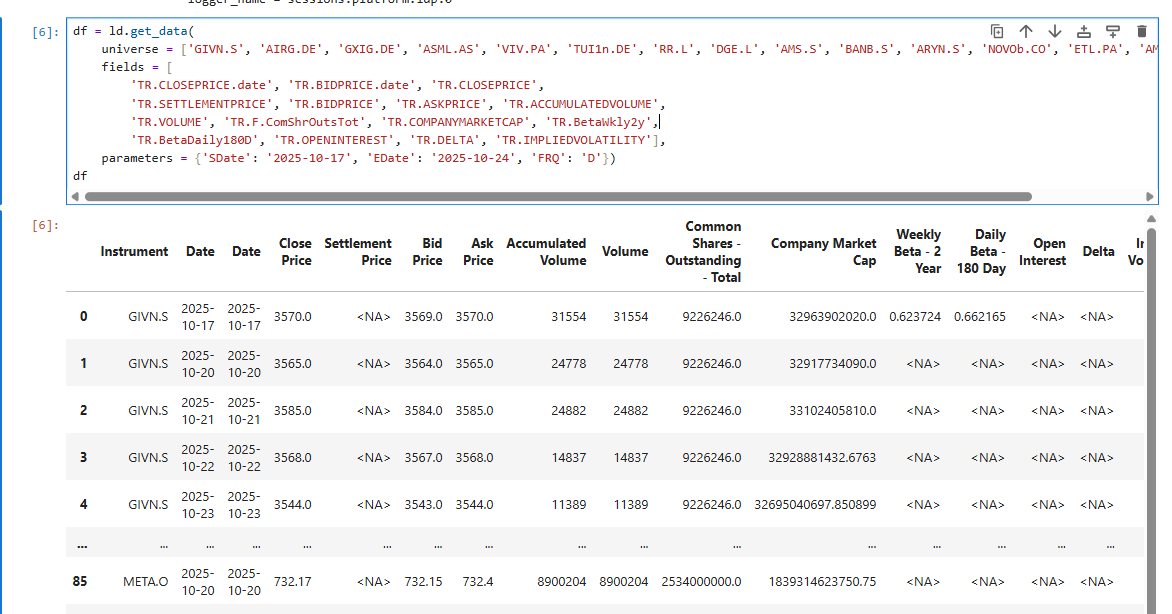
Task: Click the Delta column header
Action: [x=1098, y=251]
